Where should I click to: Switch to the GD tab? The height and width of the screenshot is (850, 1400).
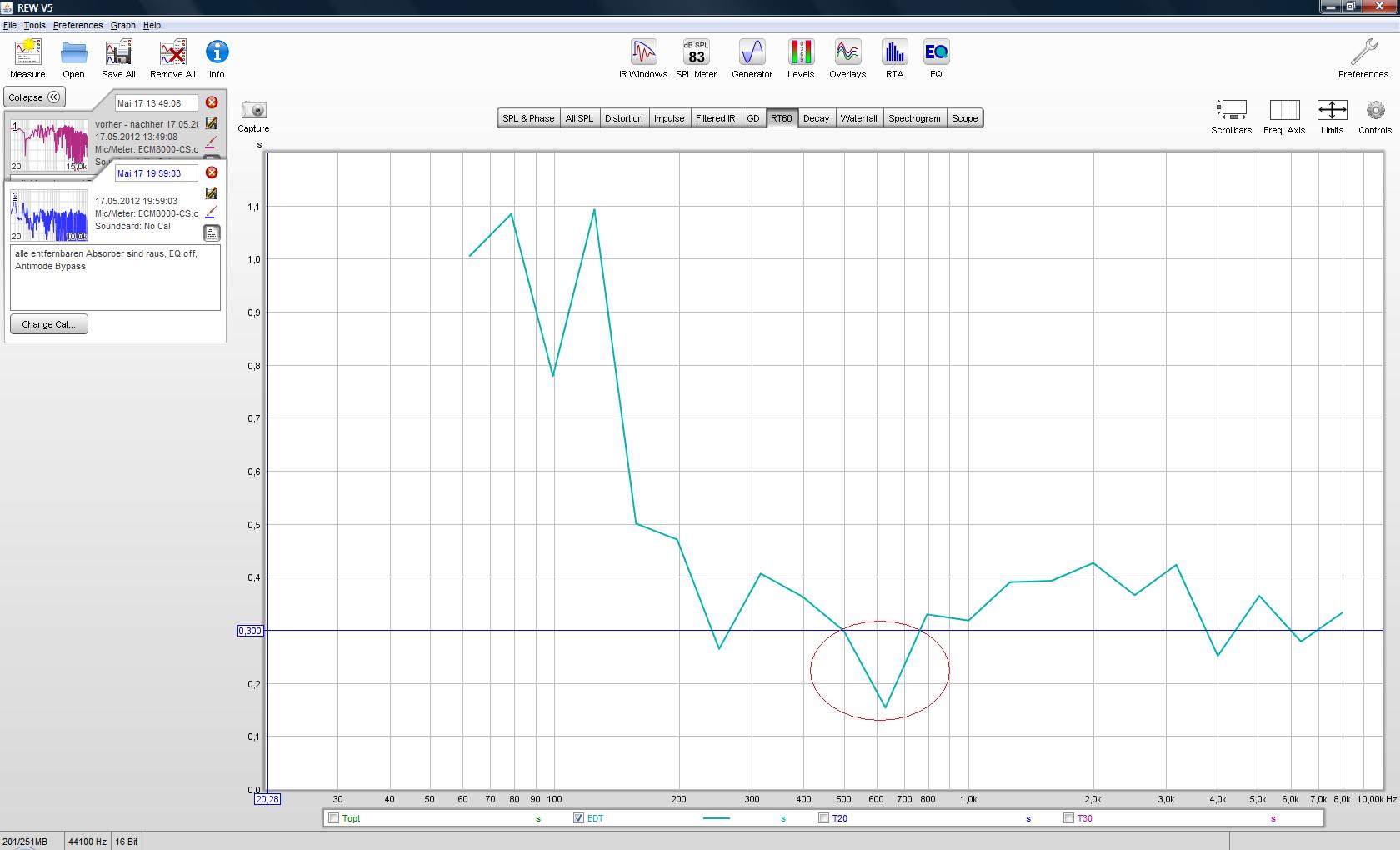[x=753, y=118]
